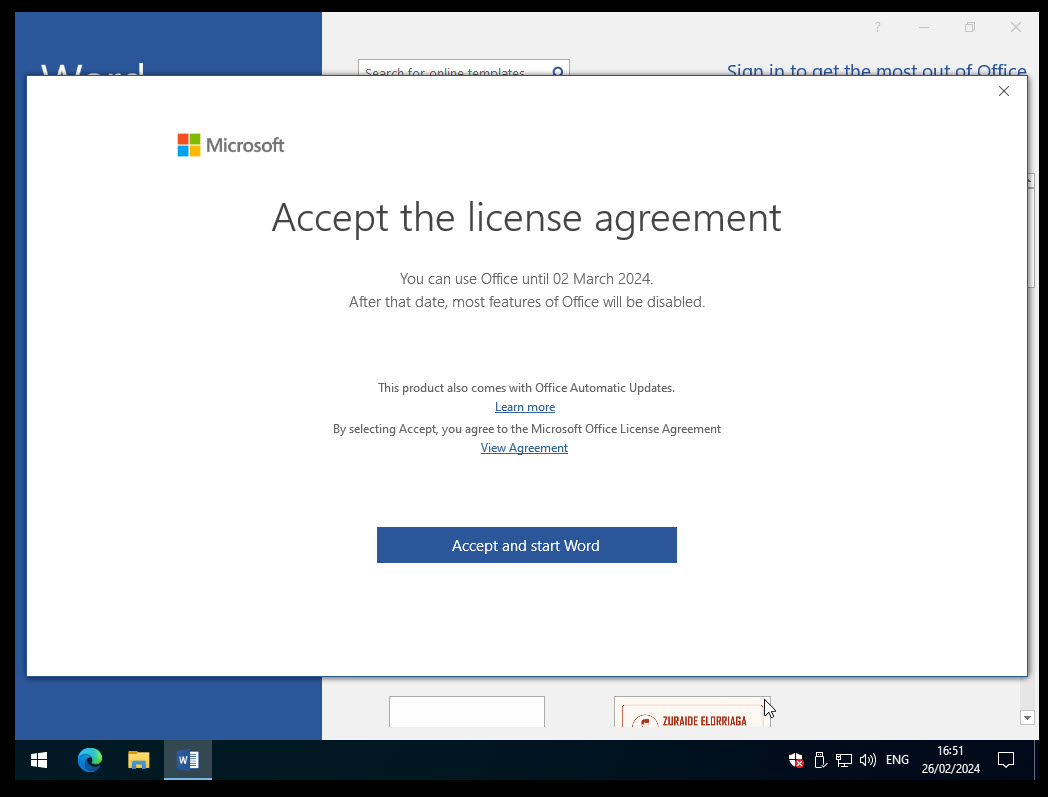Viewport: 1048px width, 797px height.
Task: Open the View Agreement link
Action: coord(524,448)
